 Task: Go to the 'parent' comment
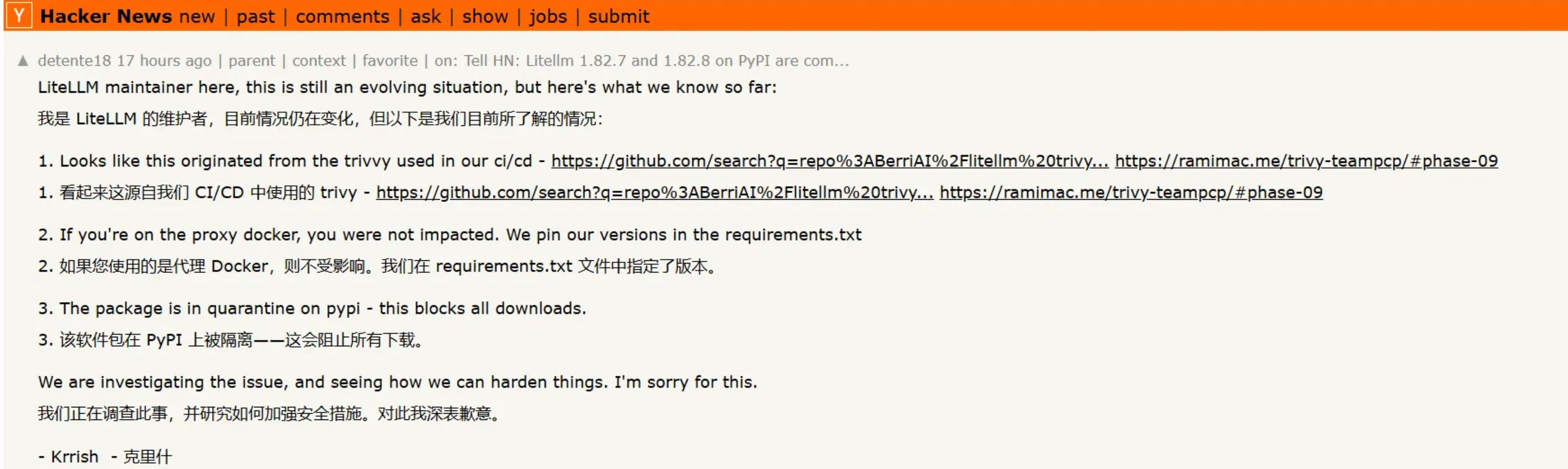251,61
